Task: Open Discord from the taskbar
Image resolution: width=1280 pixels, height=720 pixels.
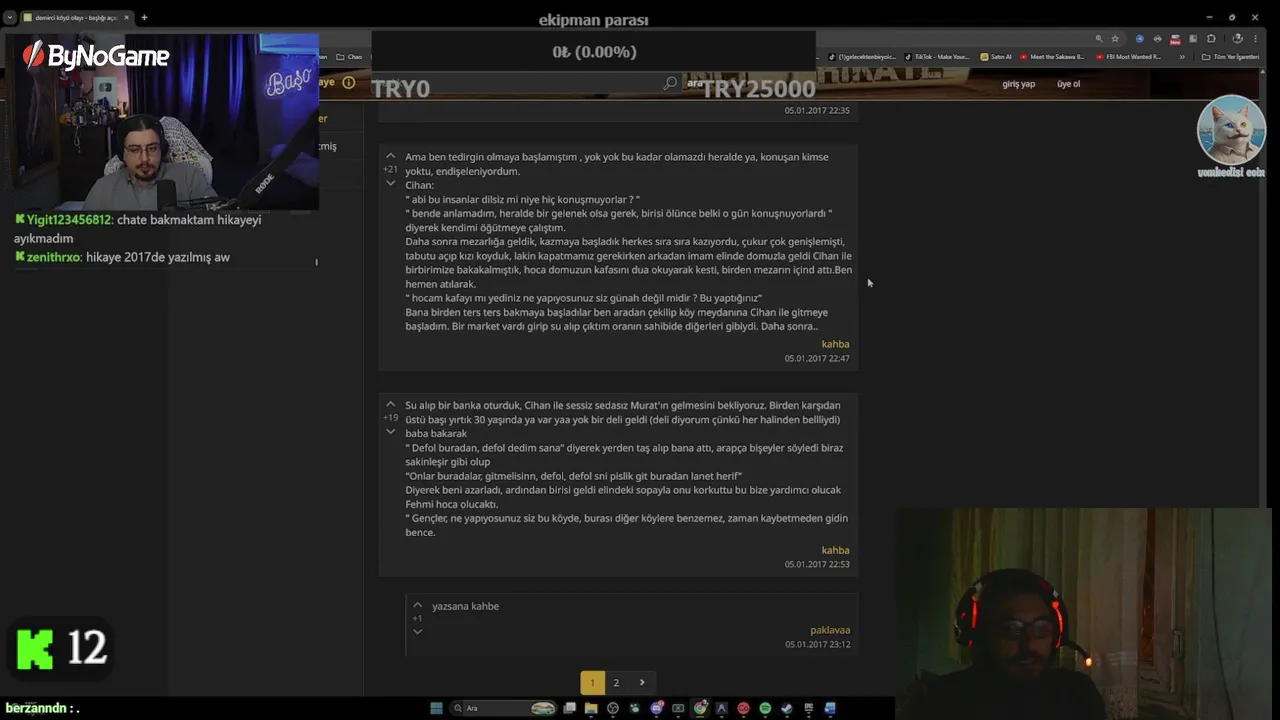Action: (656, 708)
